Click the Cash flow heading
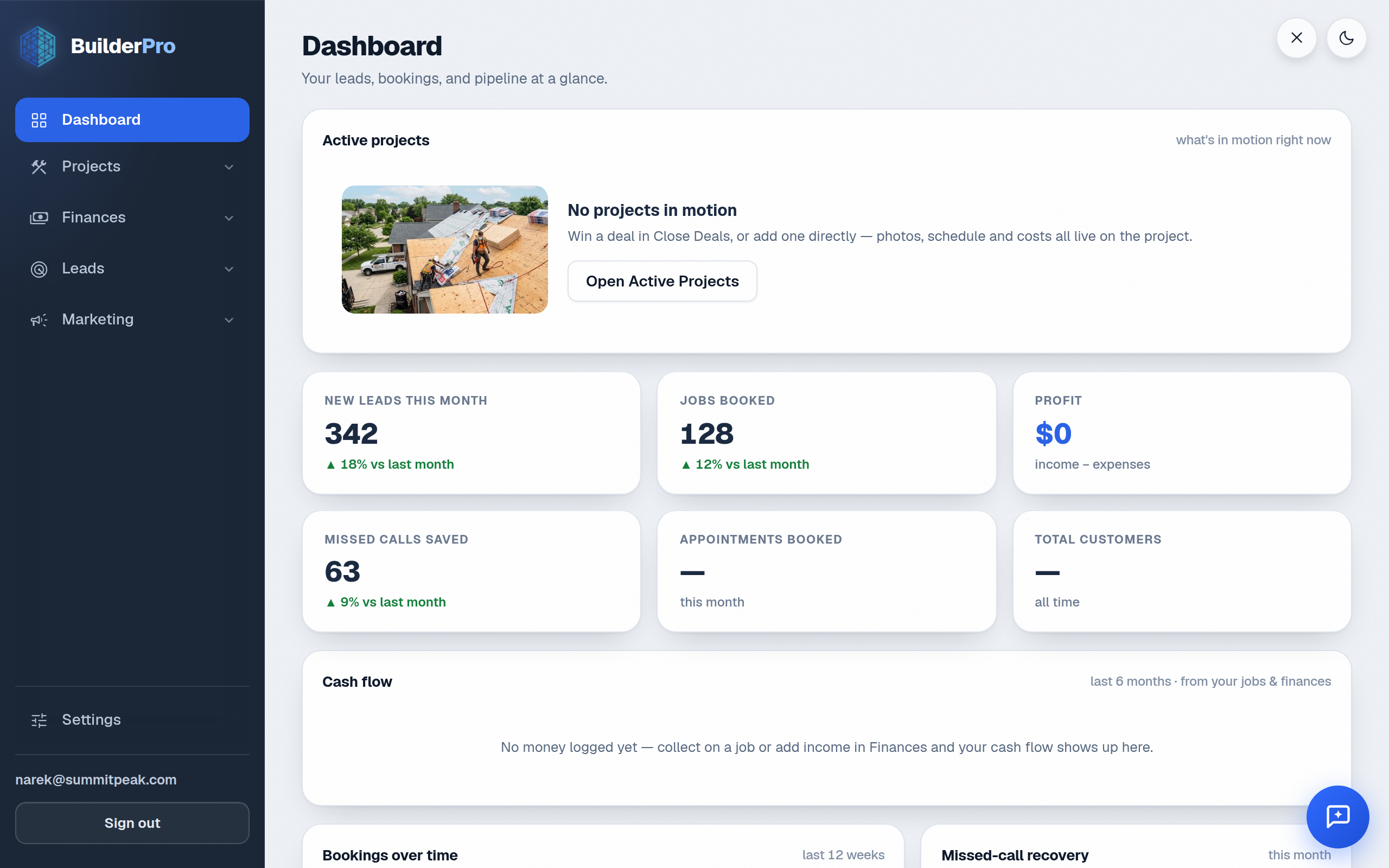 pyautogui.click(x=357, y=681)
